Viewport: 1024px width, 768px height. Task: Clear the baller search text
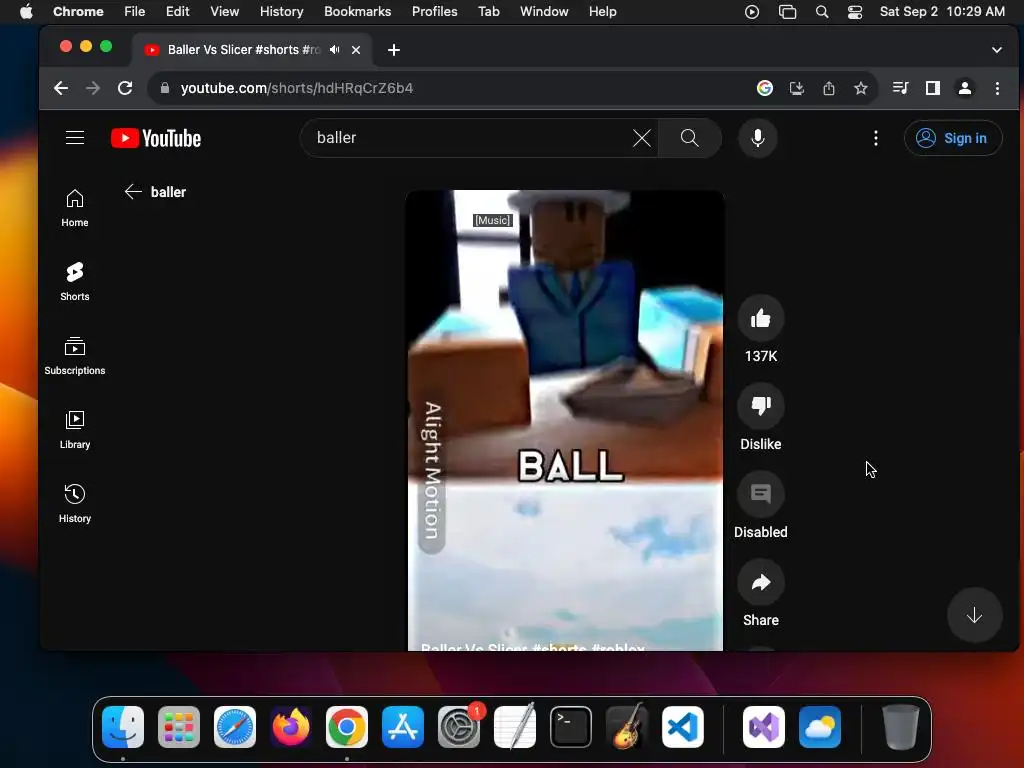(x=642, y=138)
